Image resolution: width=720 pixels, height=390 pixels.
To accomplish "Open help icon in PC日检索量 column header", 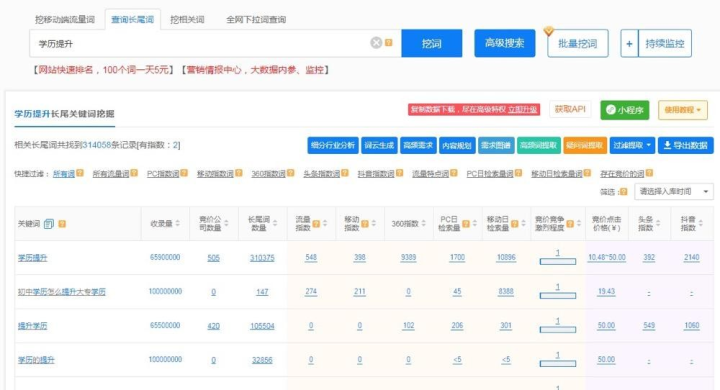I will click(466, 224).
